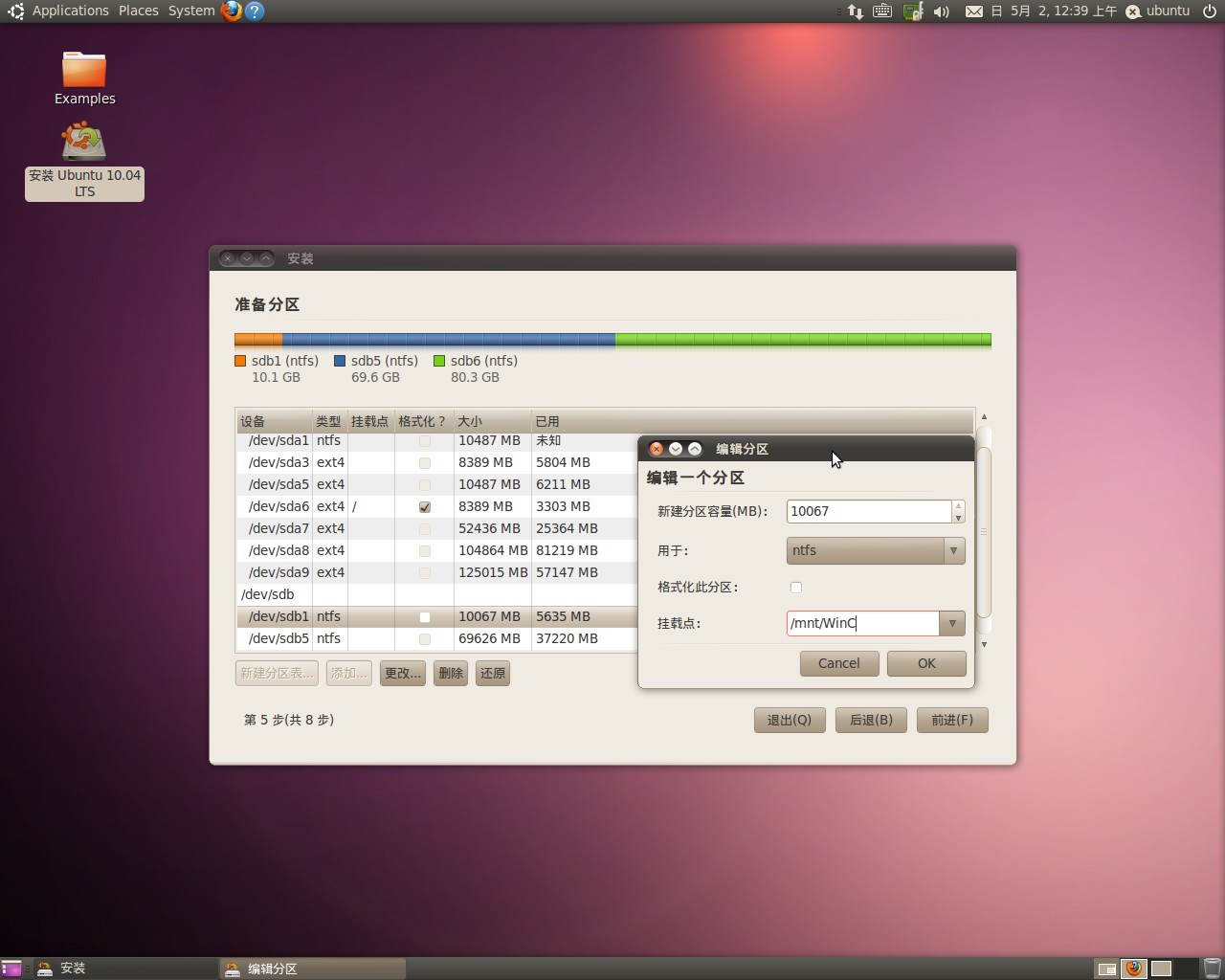
Task: Toggle format checkbox for /dev/sda8
Action: tap(425, 551)
